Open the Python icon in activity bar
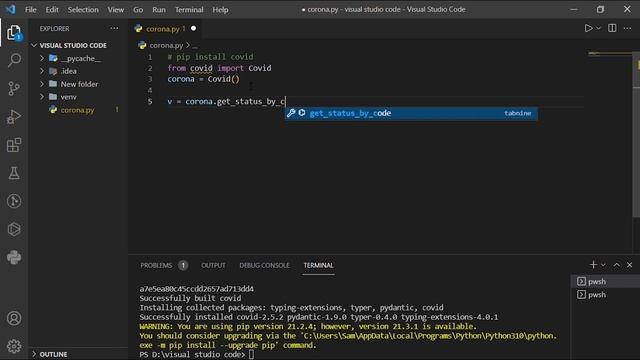 point(14,257)
